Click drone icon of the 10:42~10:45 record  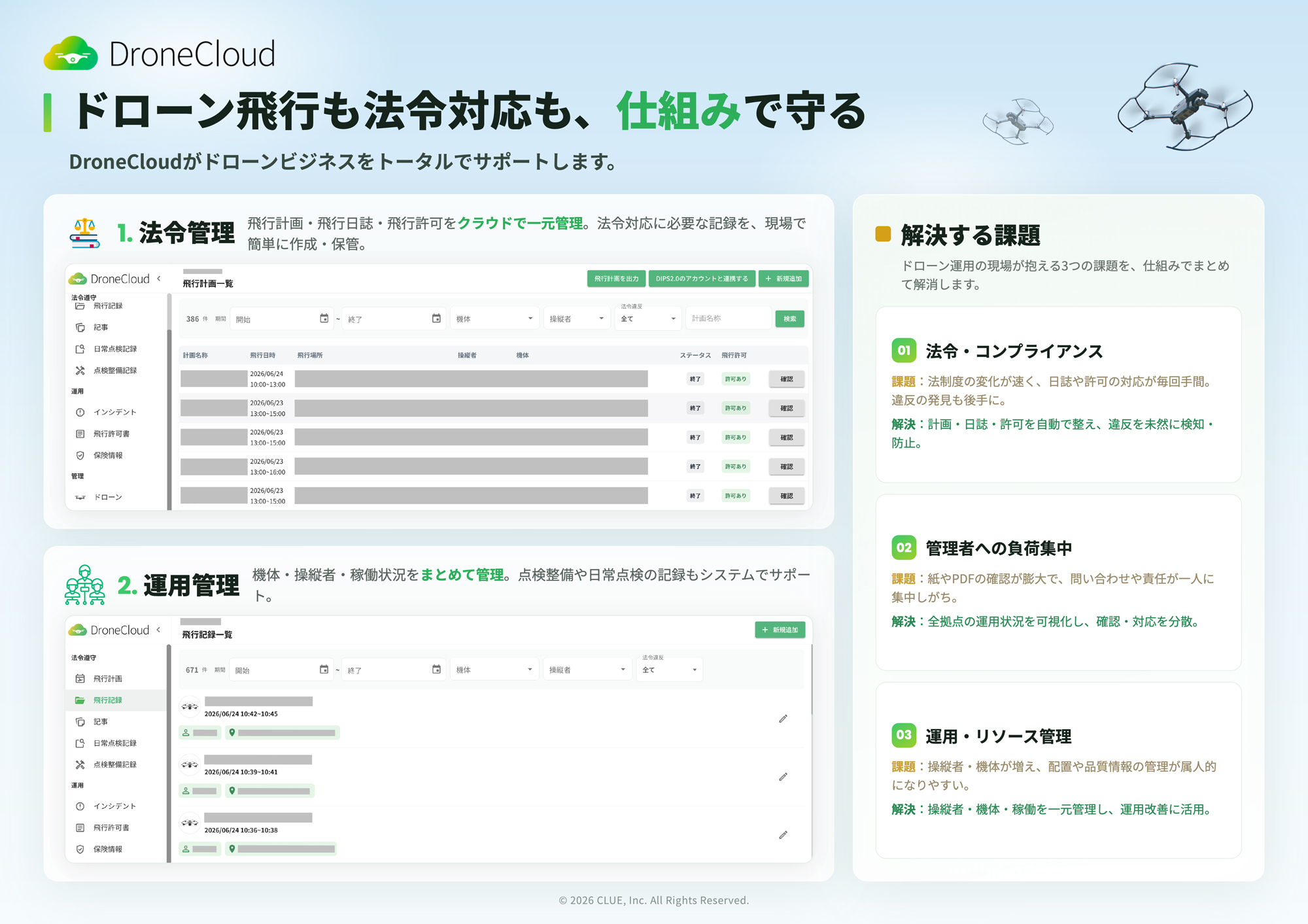(190, 707)
